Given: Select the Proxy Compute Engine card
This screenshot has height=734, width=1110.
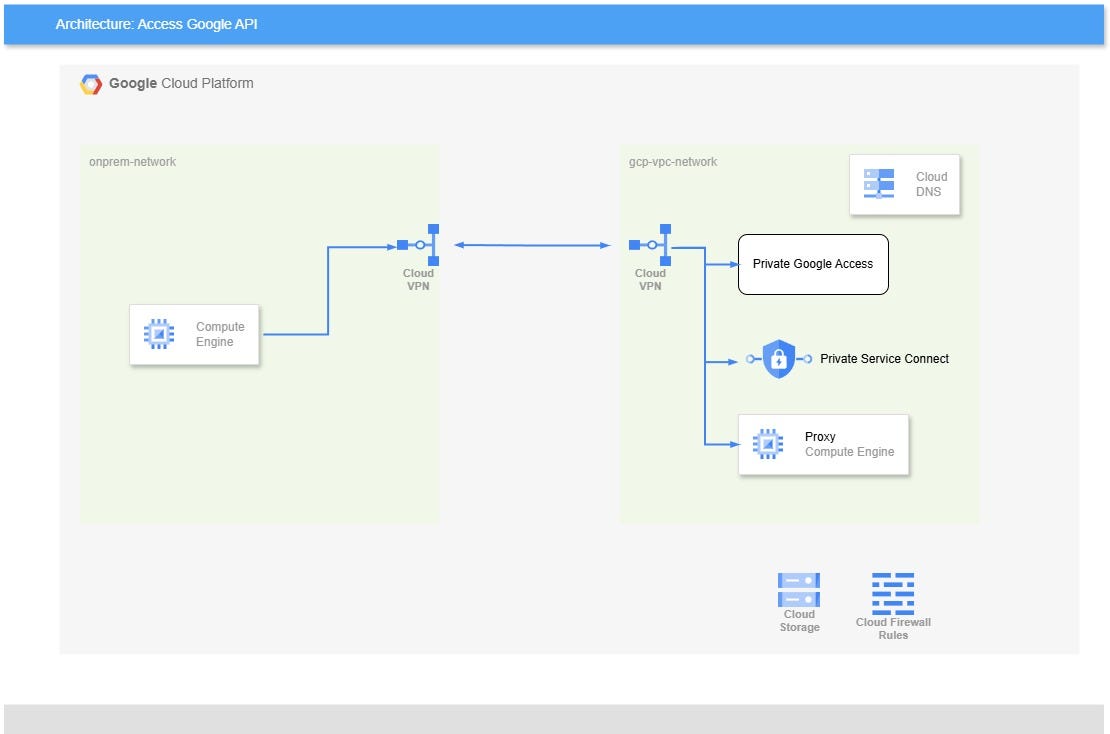Looking at the screenshot, I should (823, 444).
